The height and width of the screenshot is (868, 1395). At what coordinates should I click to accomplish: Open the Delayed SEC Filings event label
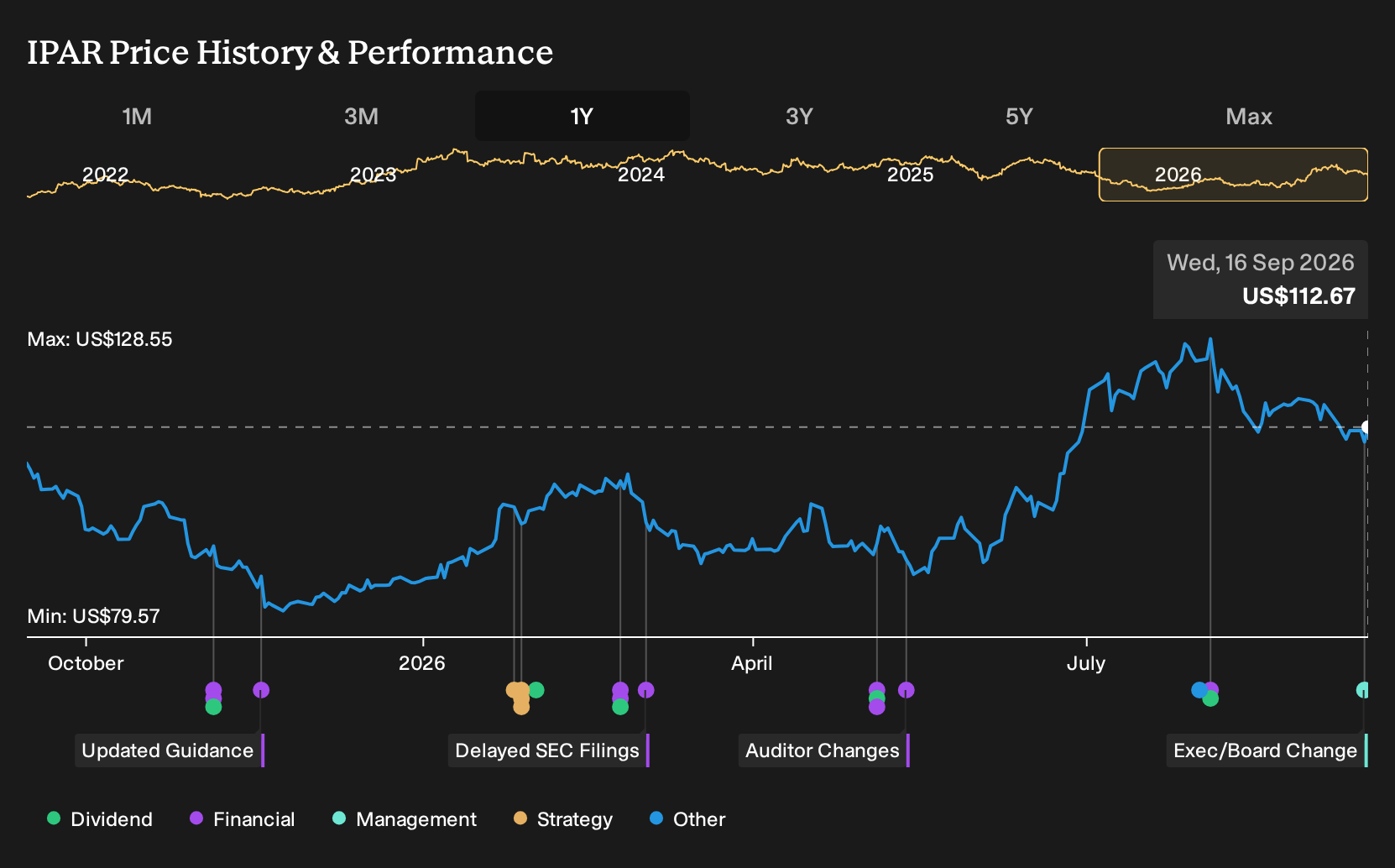pos(548,750)
